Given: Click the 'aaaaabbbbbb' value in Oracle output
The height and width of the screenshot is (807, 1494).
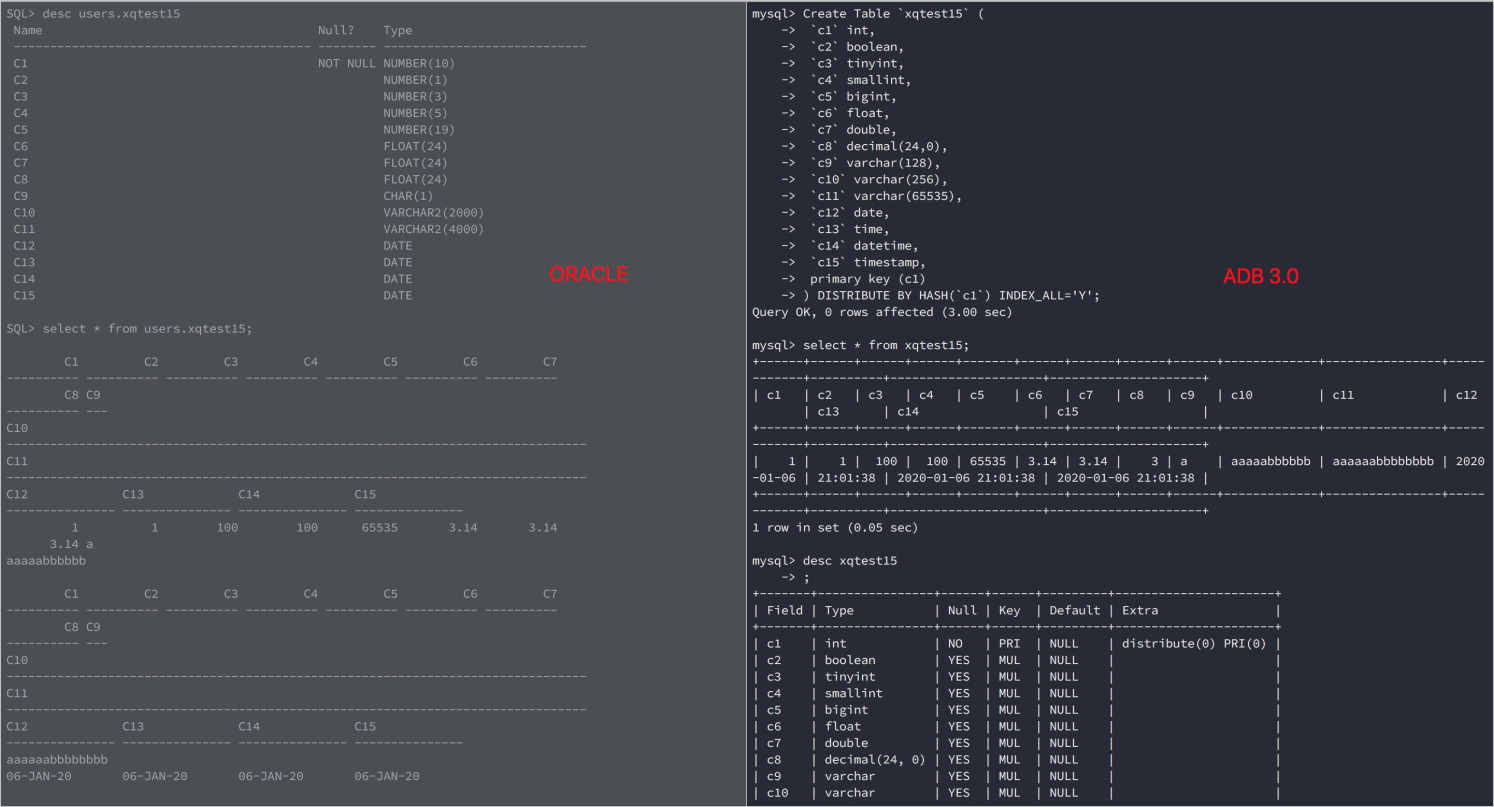Looking at the screenshot, I should 46,561.
